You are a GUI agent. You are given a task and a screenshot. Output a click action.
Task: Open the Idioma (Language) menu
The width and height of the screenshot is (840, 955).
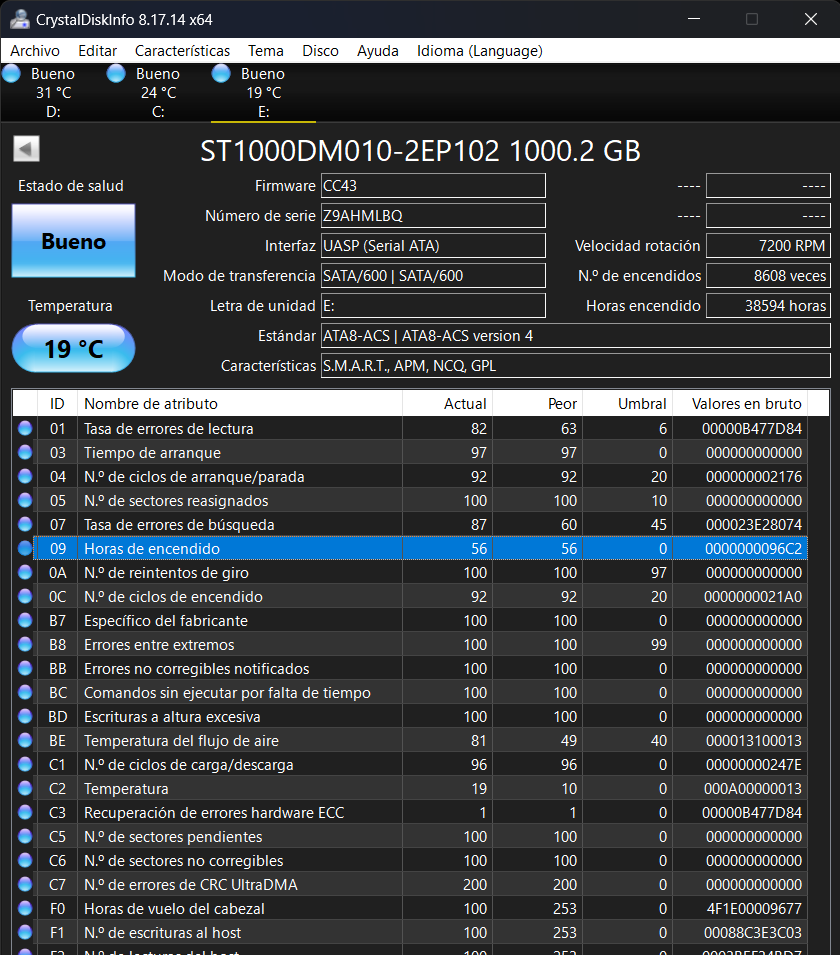[479, 50]
